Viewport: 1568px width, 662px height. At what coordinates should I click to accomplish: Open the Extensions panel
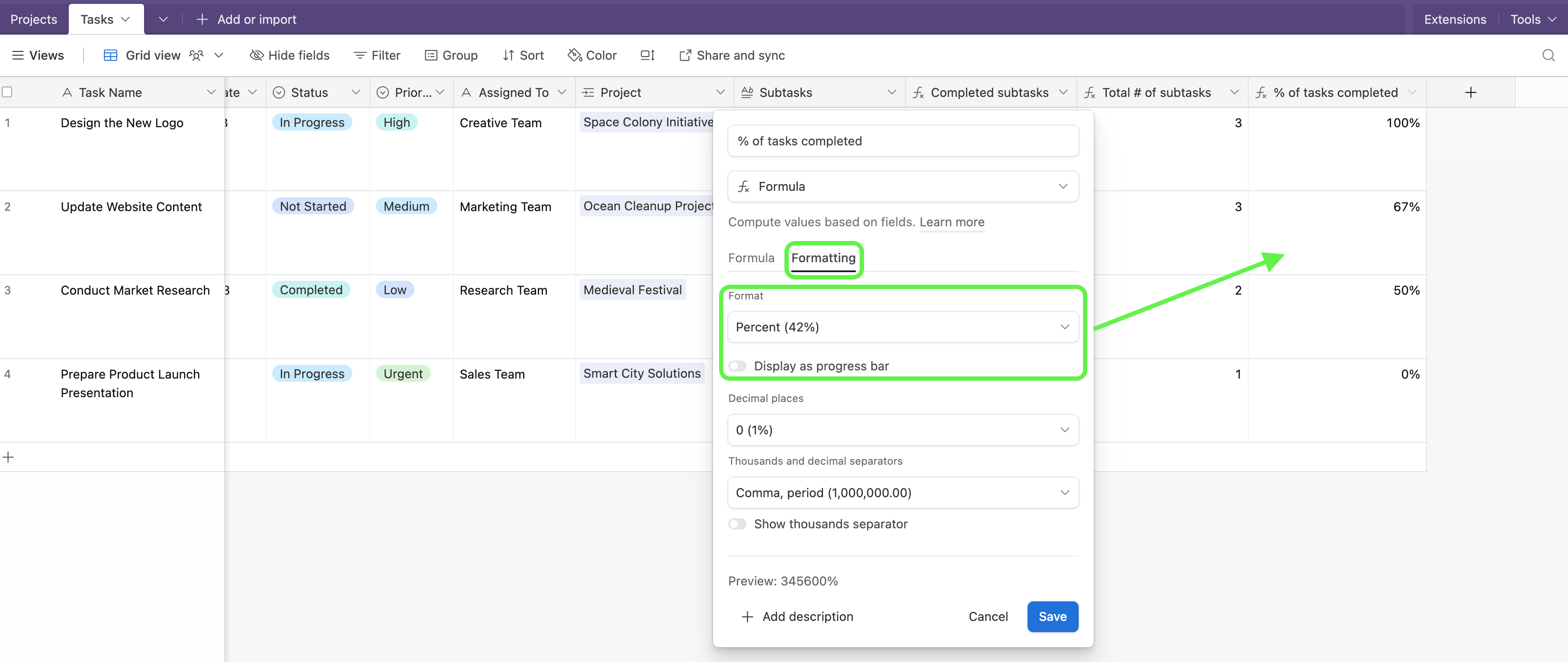pyautogui.click(x=1455, y=19)
